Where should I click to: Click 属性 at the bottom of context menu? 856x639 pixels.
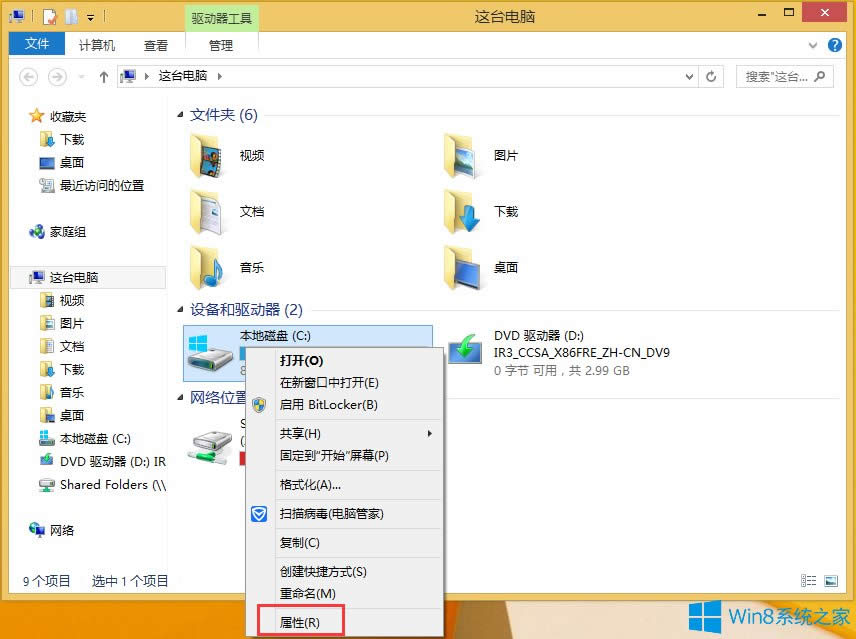[302, 621]
